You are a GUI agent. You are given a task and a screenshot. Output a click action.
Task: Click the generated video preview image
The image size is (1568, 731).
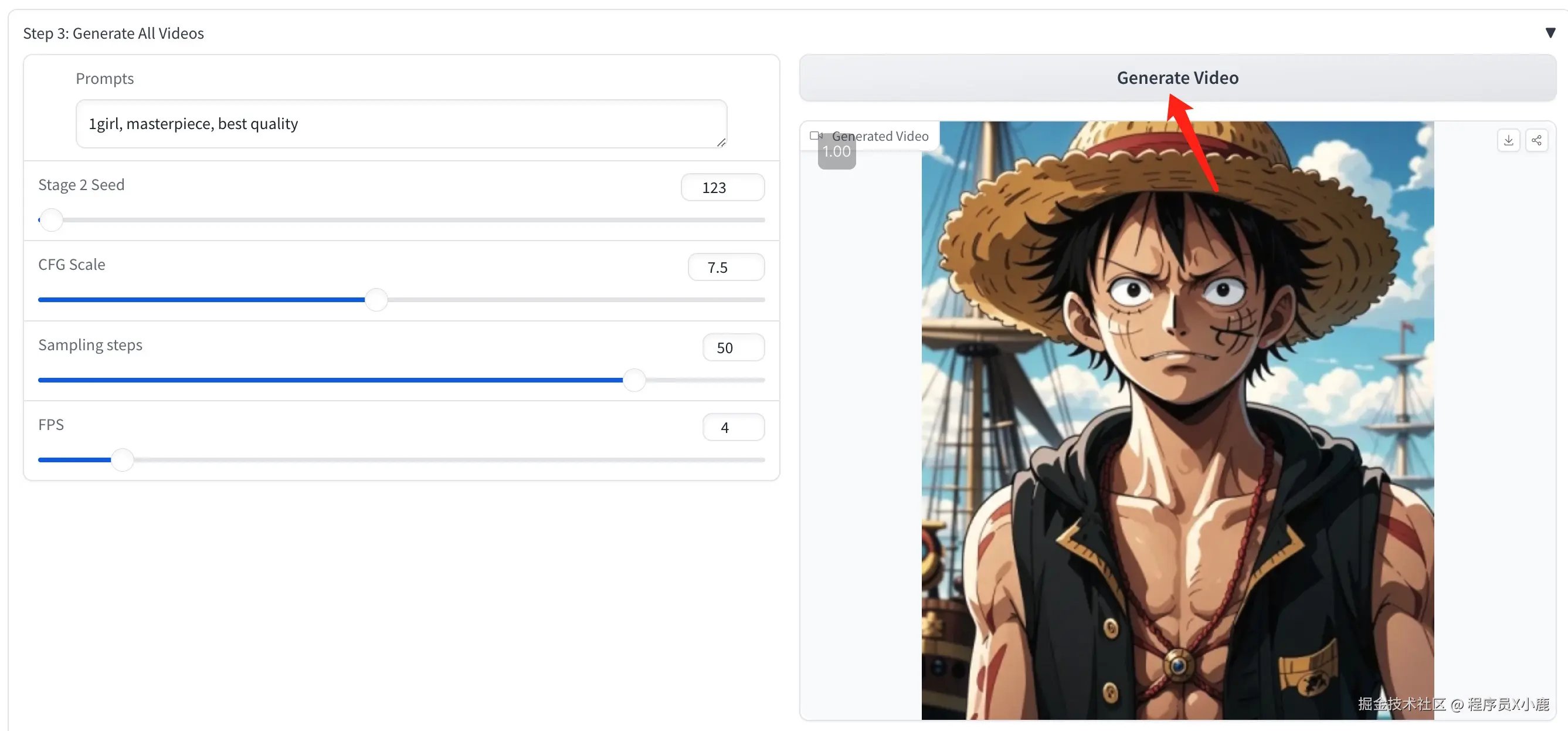pyautogui.click(x=1177, y=420)
